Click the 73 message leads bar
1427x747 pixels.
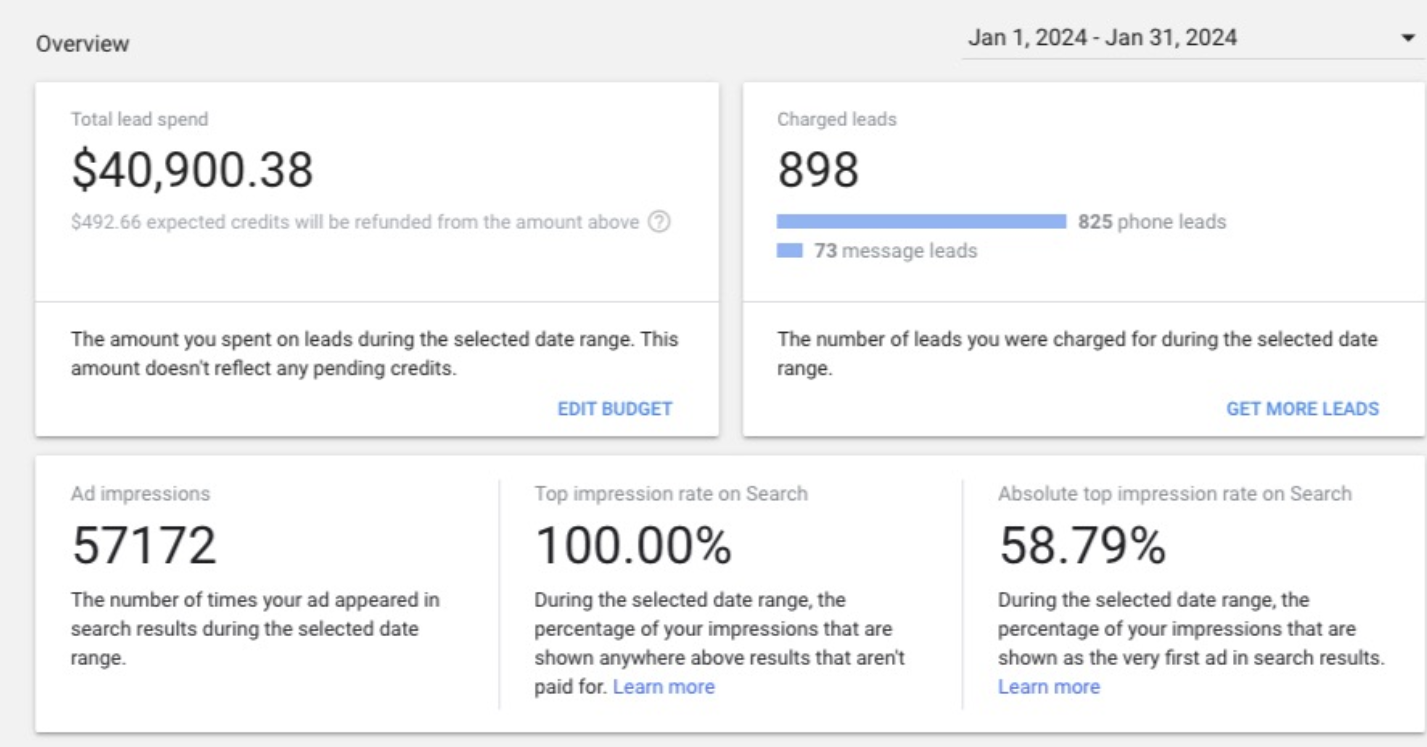(790, 251)
